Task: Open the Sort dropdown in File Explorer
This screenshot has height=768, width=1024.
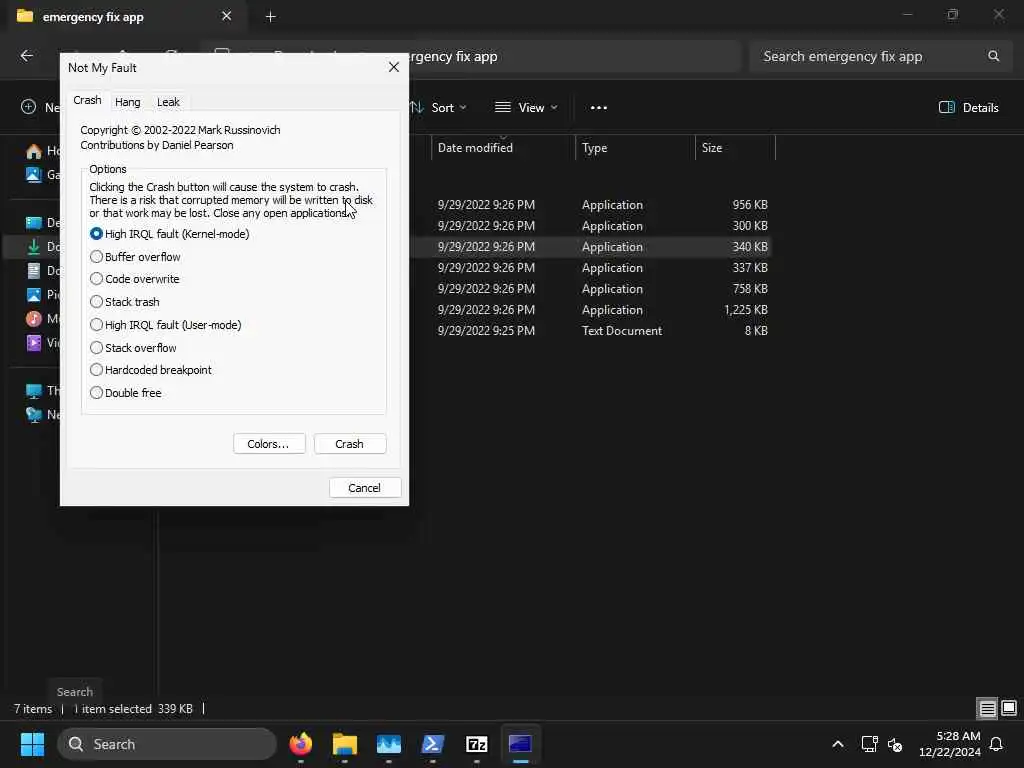Action: pyautogui.click(x=438, y=108)
